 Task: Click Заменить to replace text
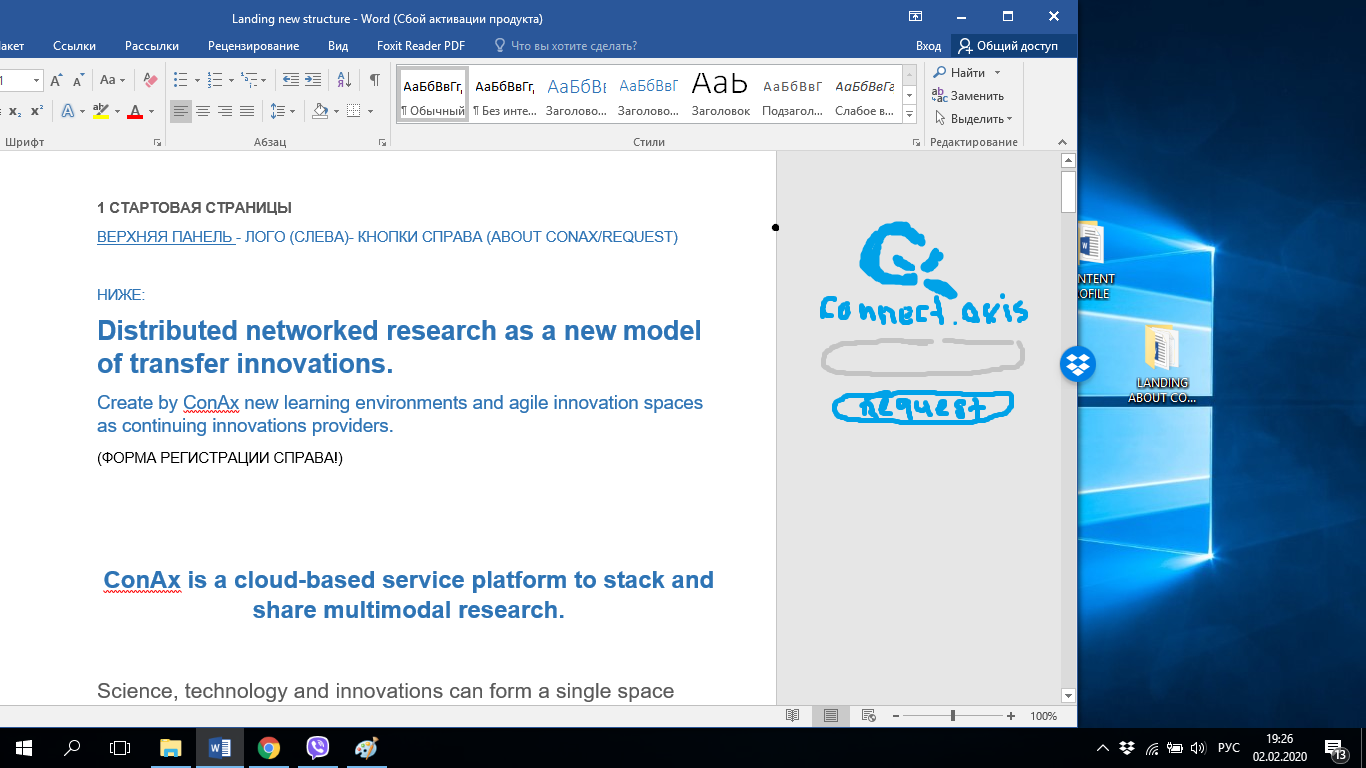pos(967,96)
